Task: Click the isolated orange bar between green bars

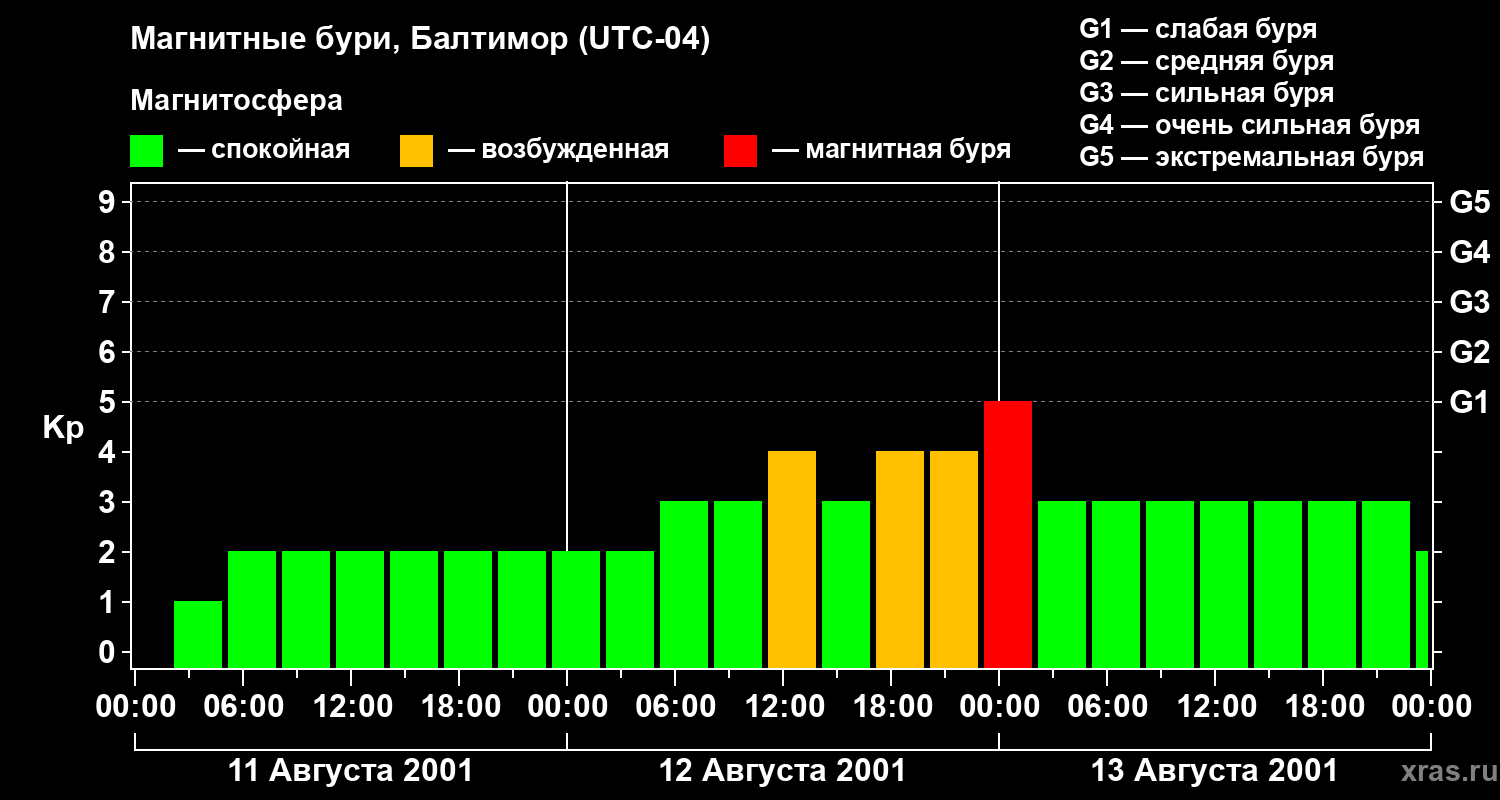Action: click(x=792, y=559)
